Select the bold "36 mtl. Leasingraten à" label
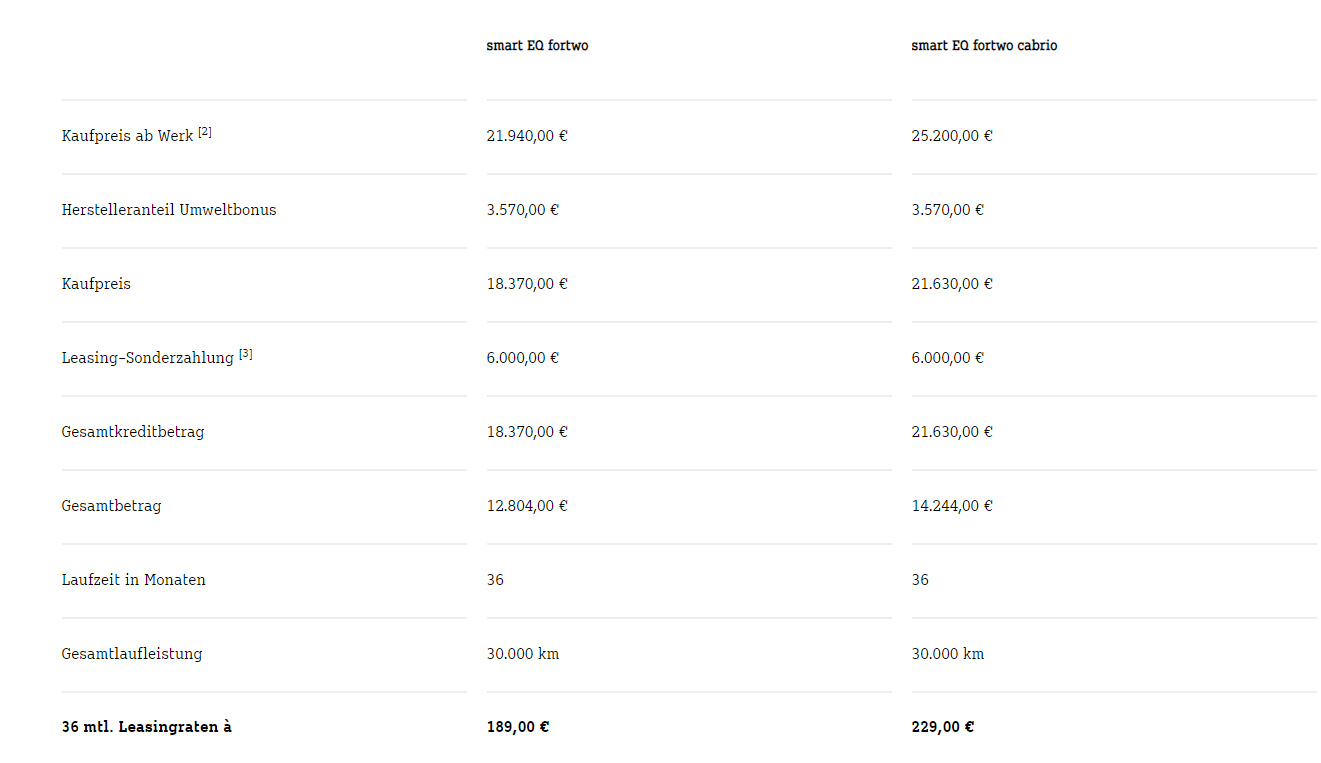Viewport: 1321px width, 763px height. pyautogui.click(x=146, y=727)
